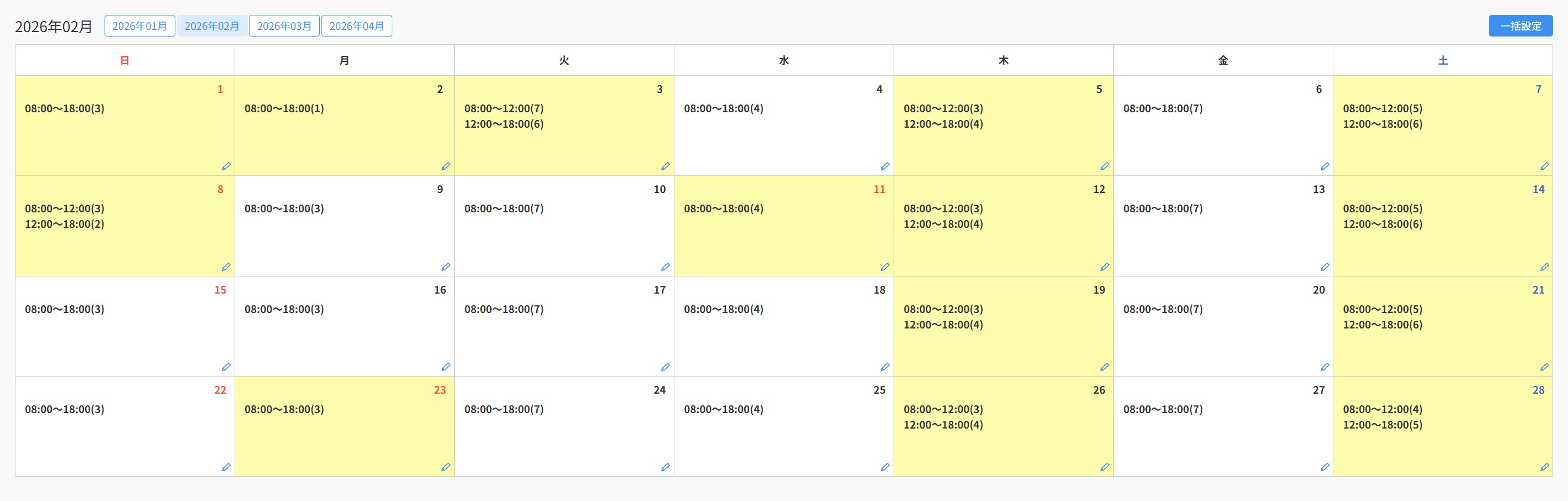Open the editor for February 7
This screenshot has height=501, width=1568.
pos(1544,166)
